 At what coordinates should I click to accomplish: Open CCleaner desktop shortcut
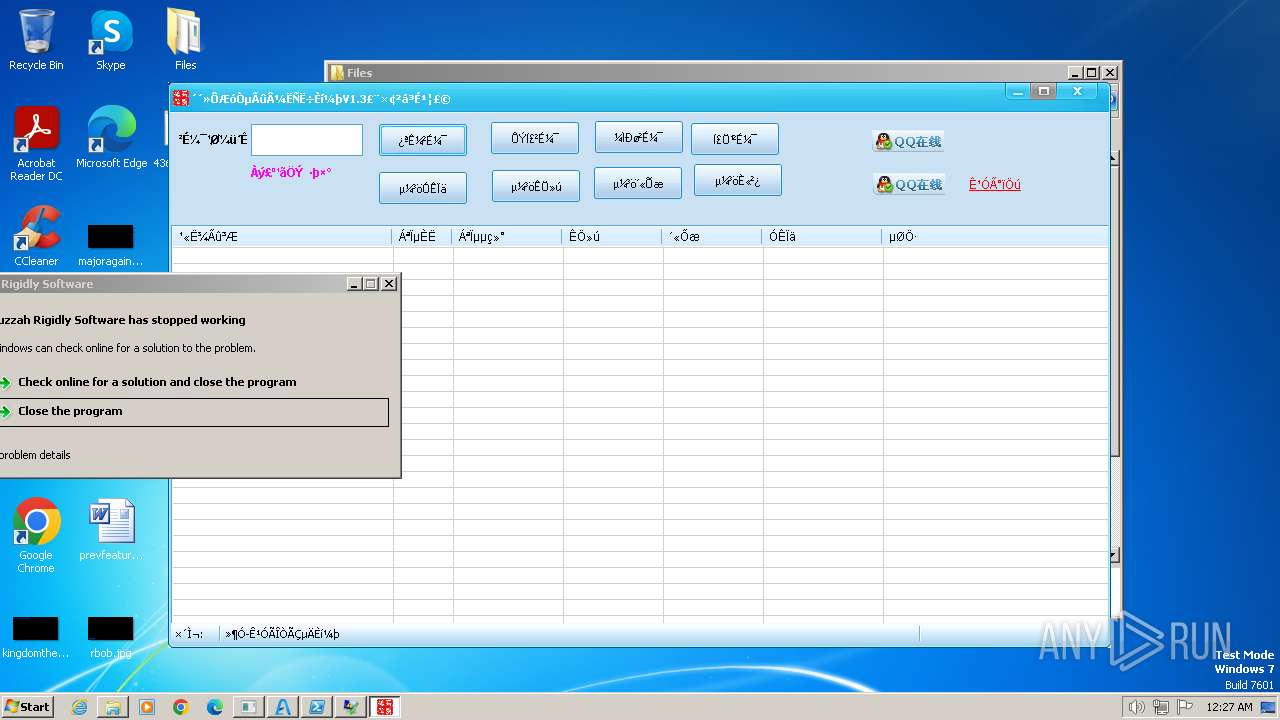(36, 236)
